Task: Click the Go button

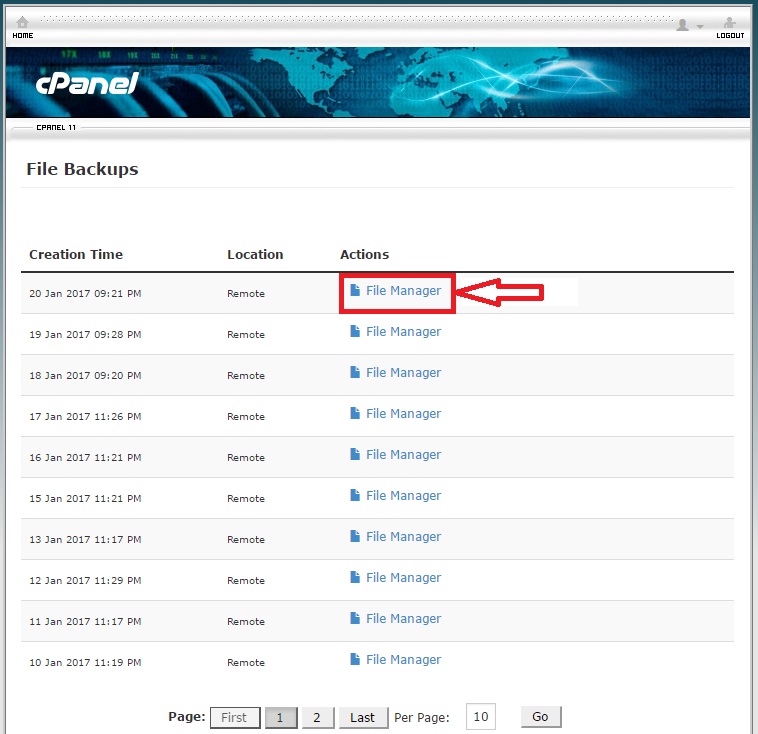Action: point(541,717)
